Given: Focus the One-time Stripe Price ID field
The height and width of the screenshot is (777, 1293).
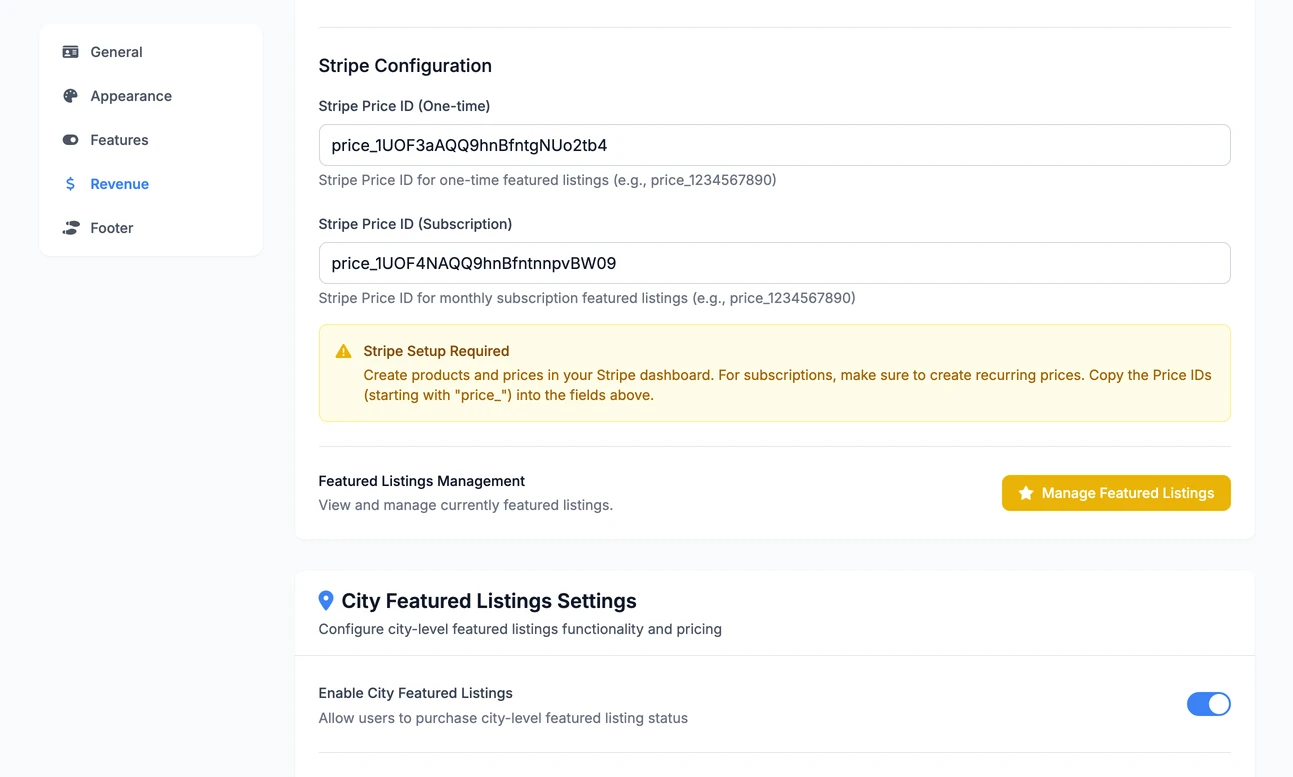Looking at the screenshot, I should pyautogui.click(x=774, y=145).
